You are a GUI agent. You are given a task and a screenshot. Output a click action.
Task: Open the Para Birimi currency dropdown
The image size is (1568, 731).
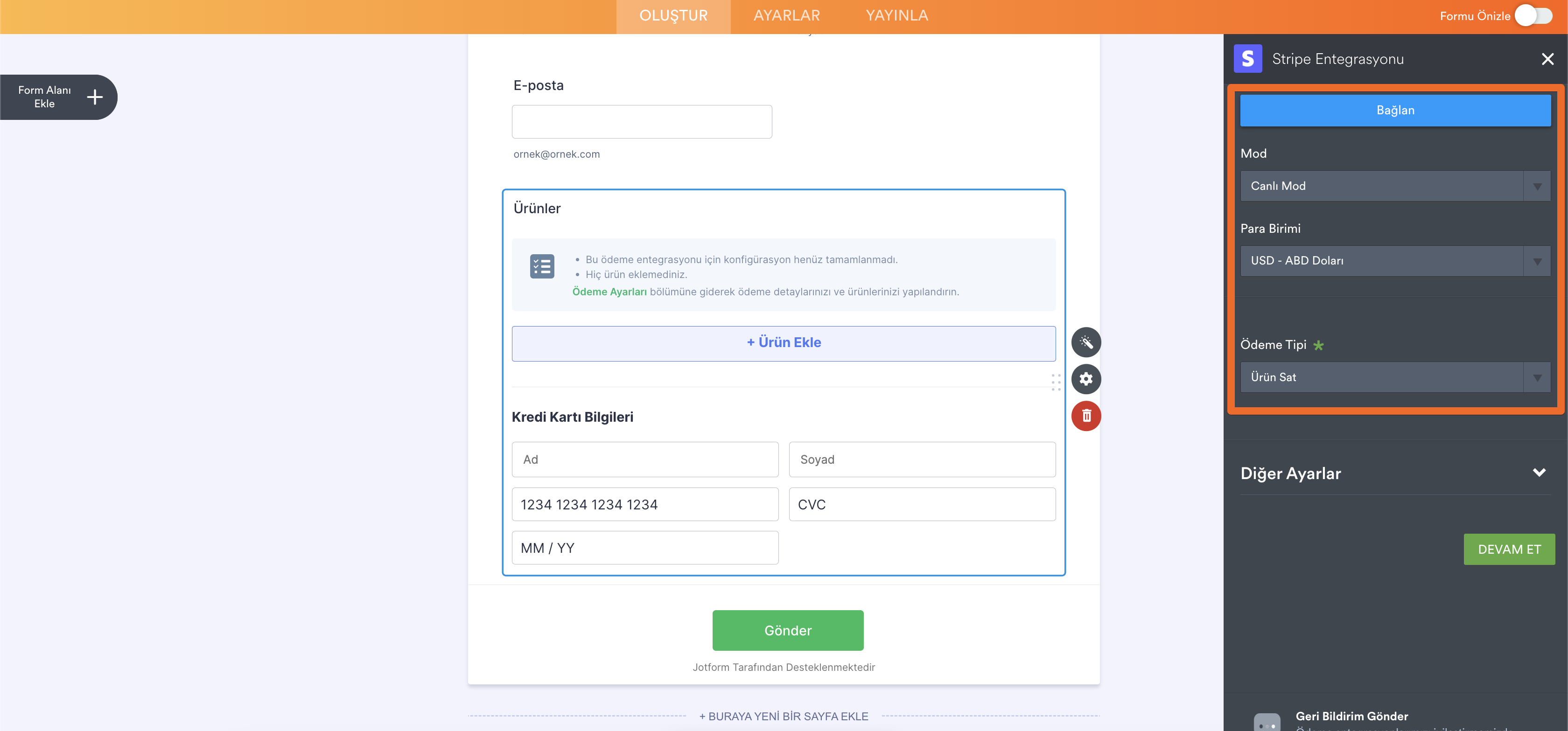tap(1394, 261)
